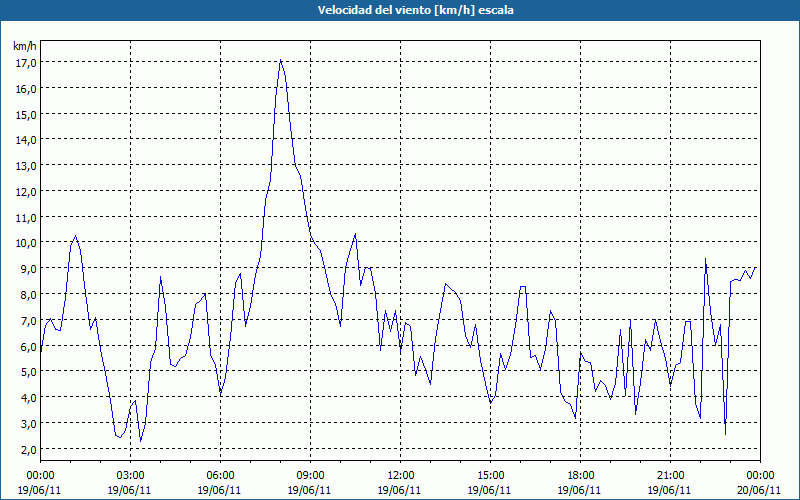Click the 16,0 Y-axis value
This screenshot has height=500, width=800.
[25, 89]
